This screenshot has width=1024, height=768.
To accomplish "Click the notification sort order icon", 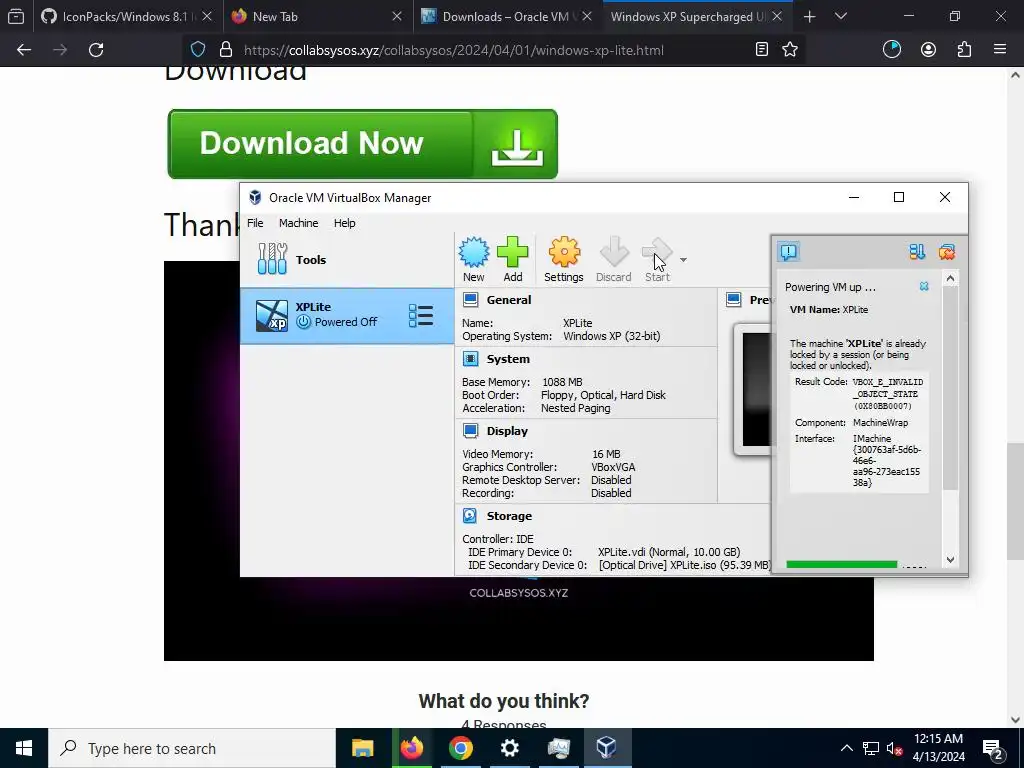I will (917, 251).
